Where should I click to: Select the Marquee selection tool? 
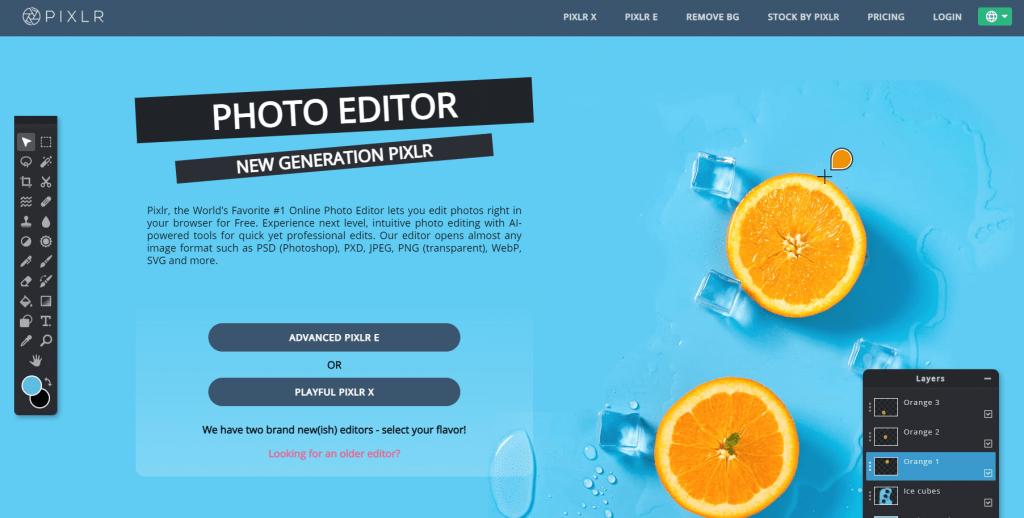[46, 142]
